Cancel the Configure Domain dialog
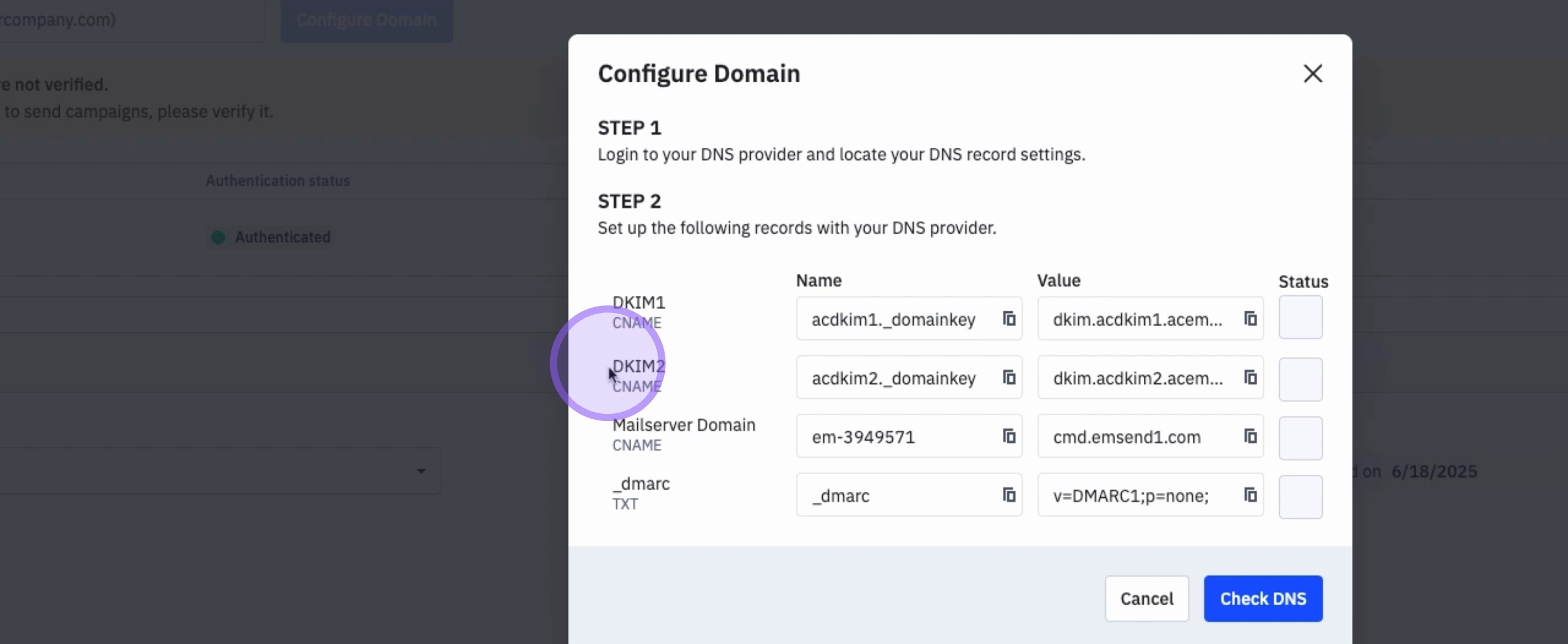 point(1146,599)
